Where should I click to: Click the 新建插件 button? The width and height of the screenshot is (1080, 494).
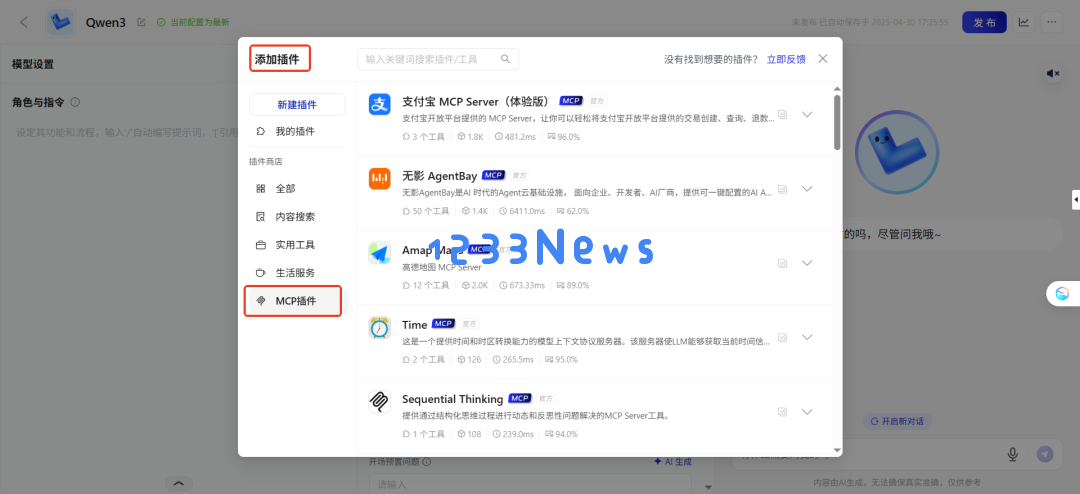point(297,105)
